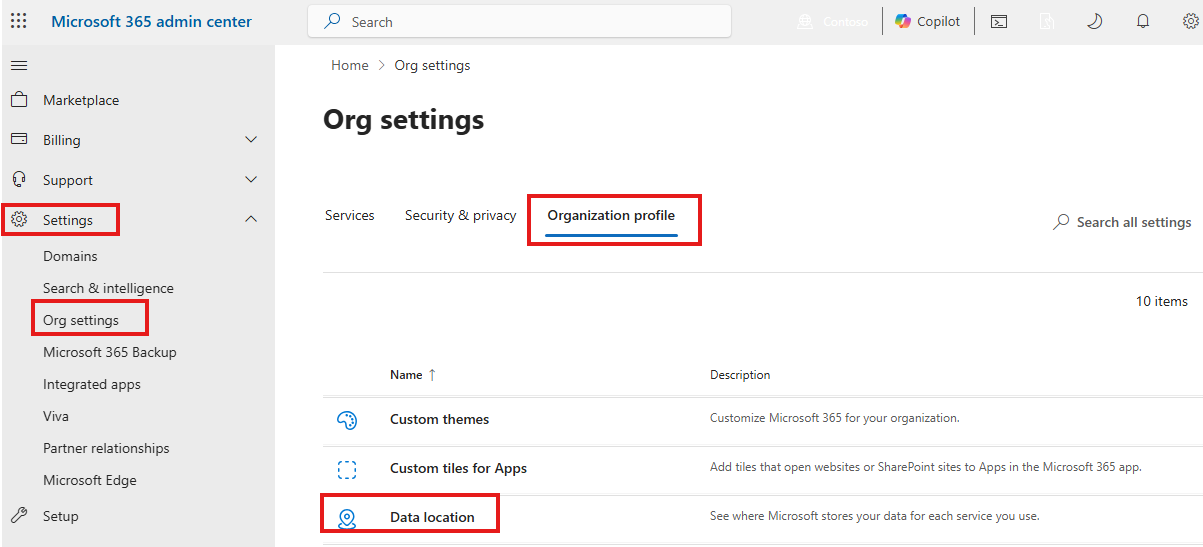
Task: Click the Settings gear icon in sidebar
Action: 19,220
